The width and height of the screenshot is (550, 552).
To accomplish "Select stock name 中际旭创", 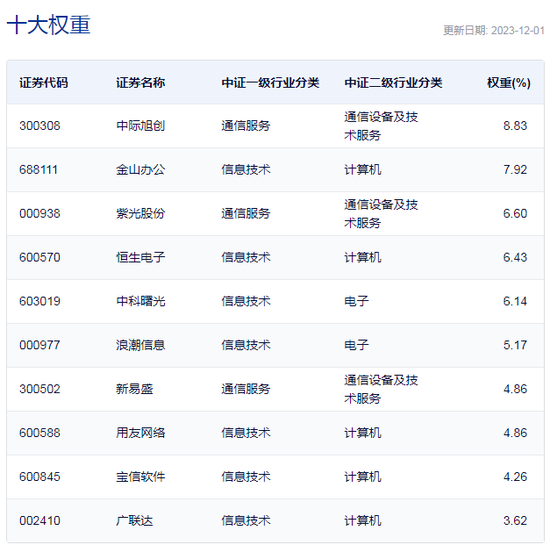I will 140,126.
